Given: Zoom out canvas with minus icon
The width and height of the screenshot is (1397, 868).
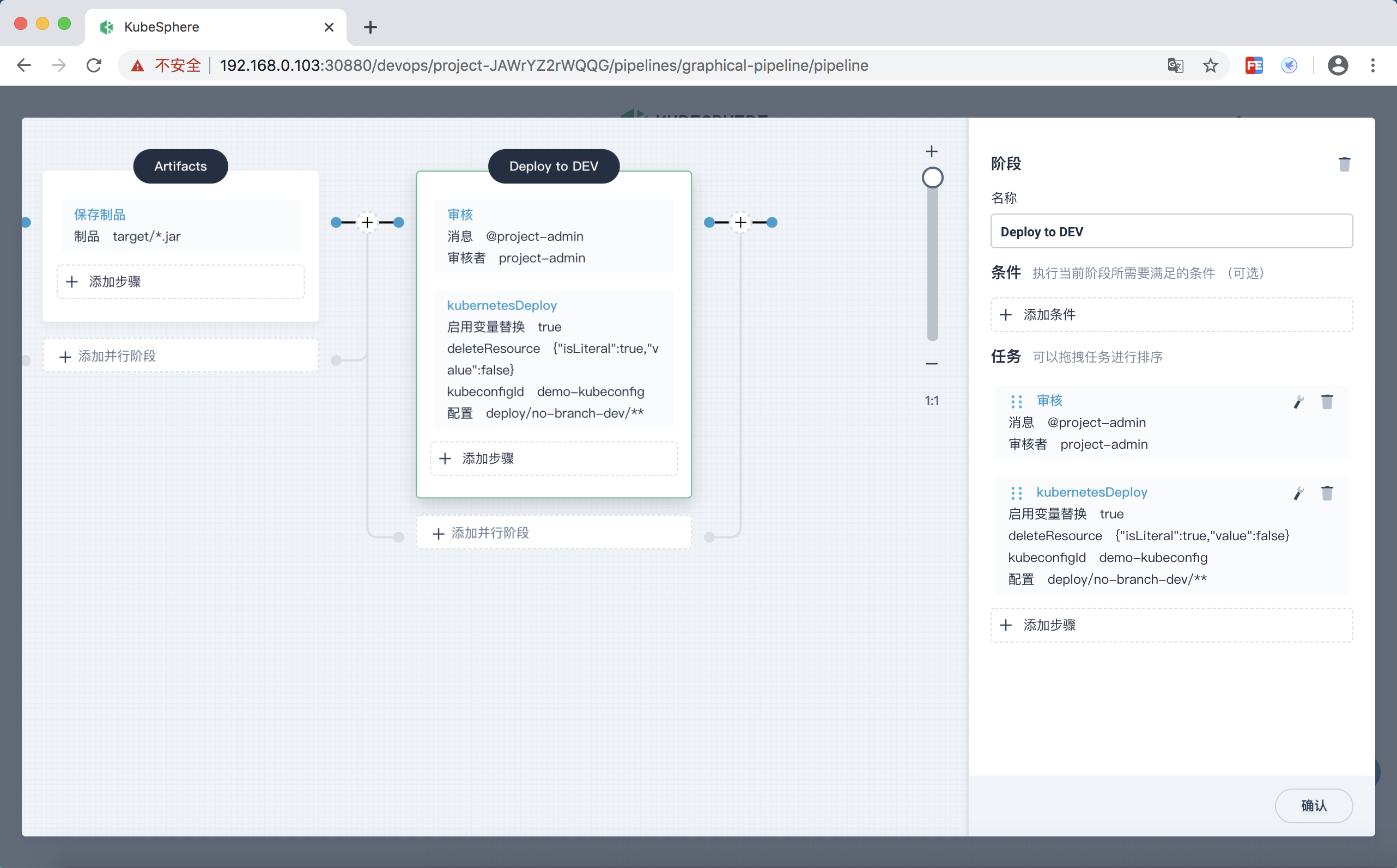Looking at the screenshot, I should [x=932, y=363].
